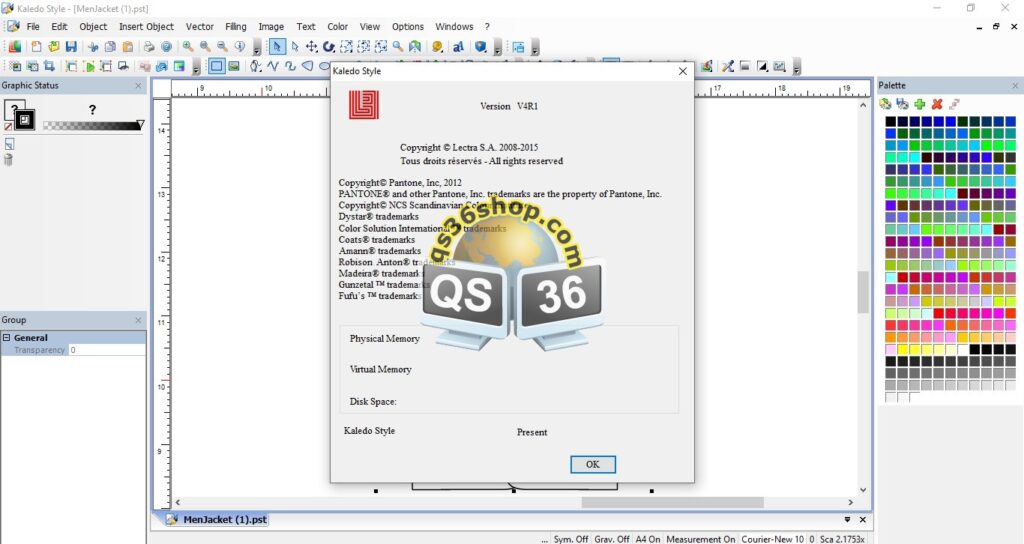The height and width of the screenshot is (544, 1024).
Task: Toggle the arrow selection tool
Action: (277, 47)
